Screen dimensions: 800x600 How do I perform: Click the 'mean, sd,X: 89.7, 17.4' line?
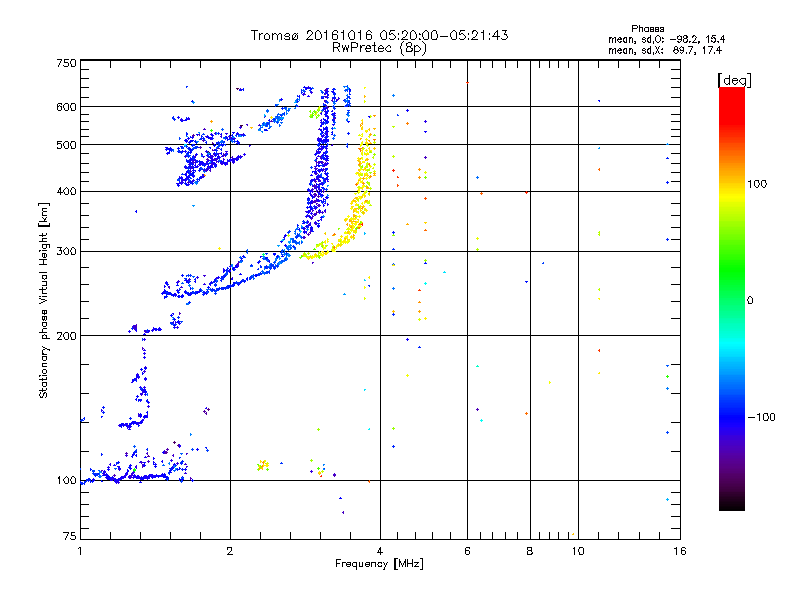coord(665,50)
